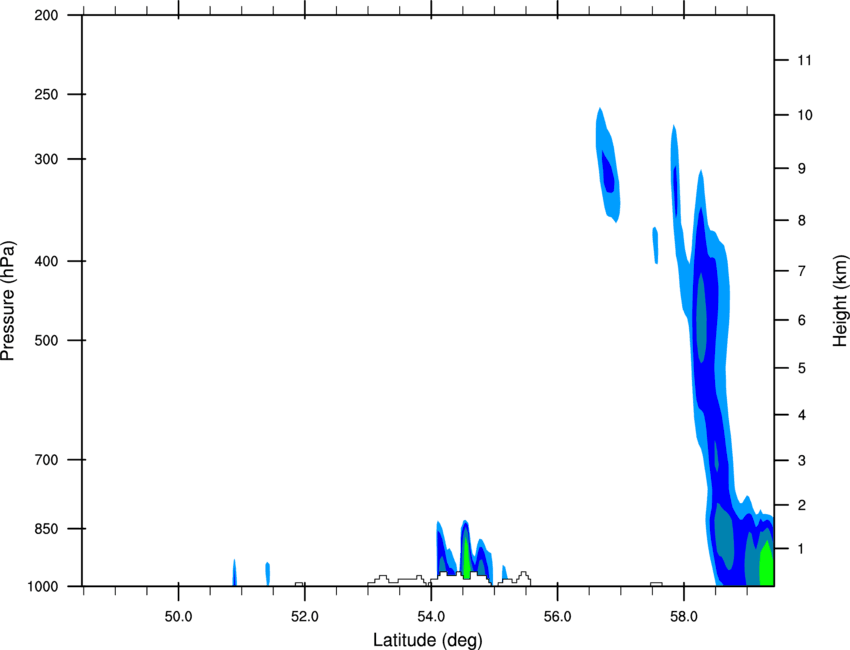Select the 850 pressure tick label
Image resolution: width=850 pixels, height=650 pixels.
(x=46, y=529)
